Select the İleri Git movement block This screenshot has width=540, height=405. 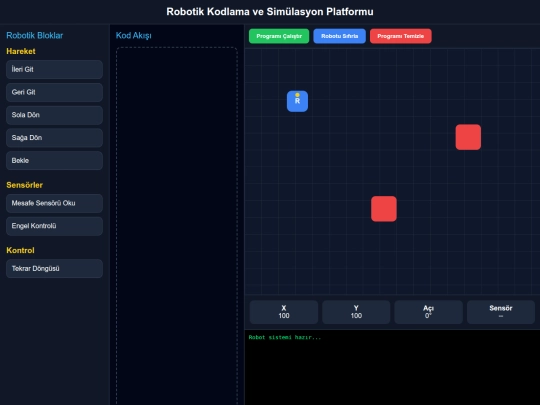point(54,70)
